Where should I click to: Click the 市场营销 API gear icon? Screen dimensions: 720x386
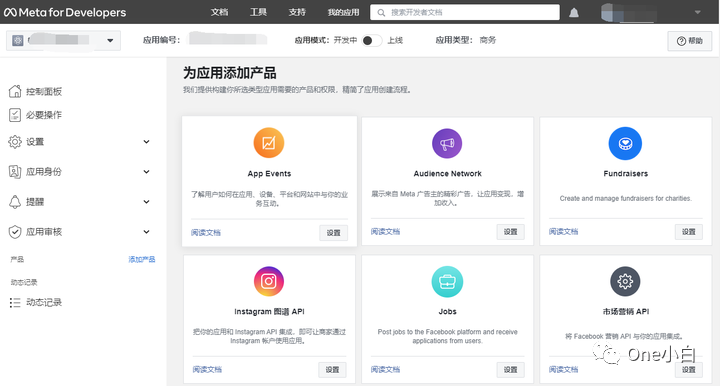625,281
